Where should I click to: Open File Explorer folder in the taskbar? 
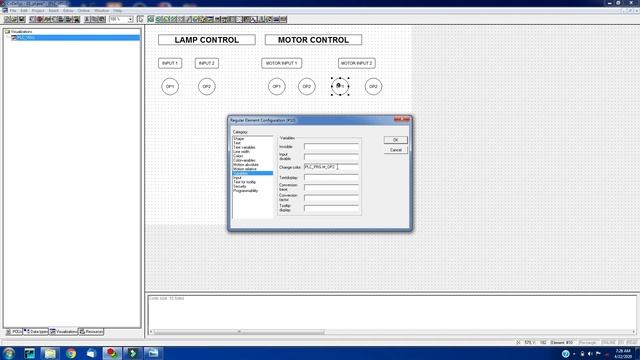point(50,353)
